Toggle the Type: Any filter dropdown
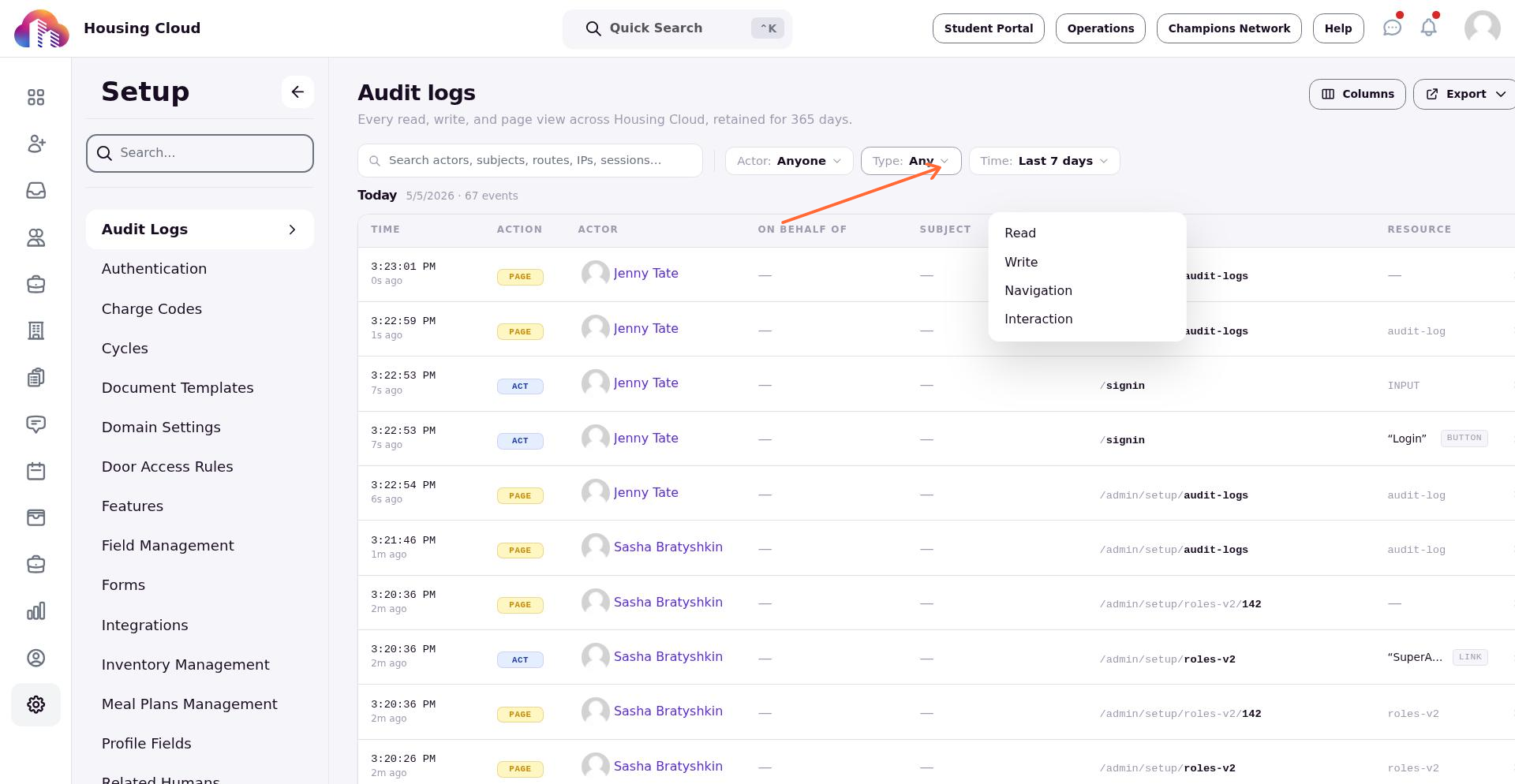This screenshot has width=1515, height=784. pyautogui.click(x=911, y=161)
